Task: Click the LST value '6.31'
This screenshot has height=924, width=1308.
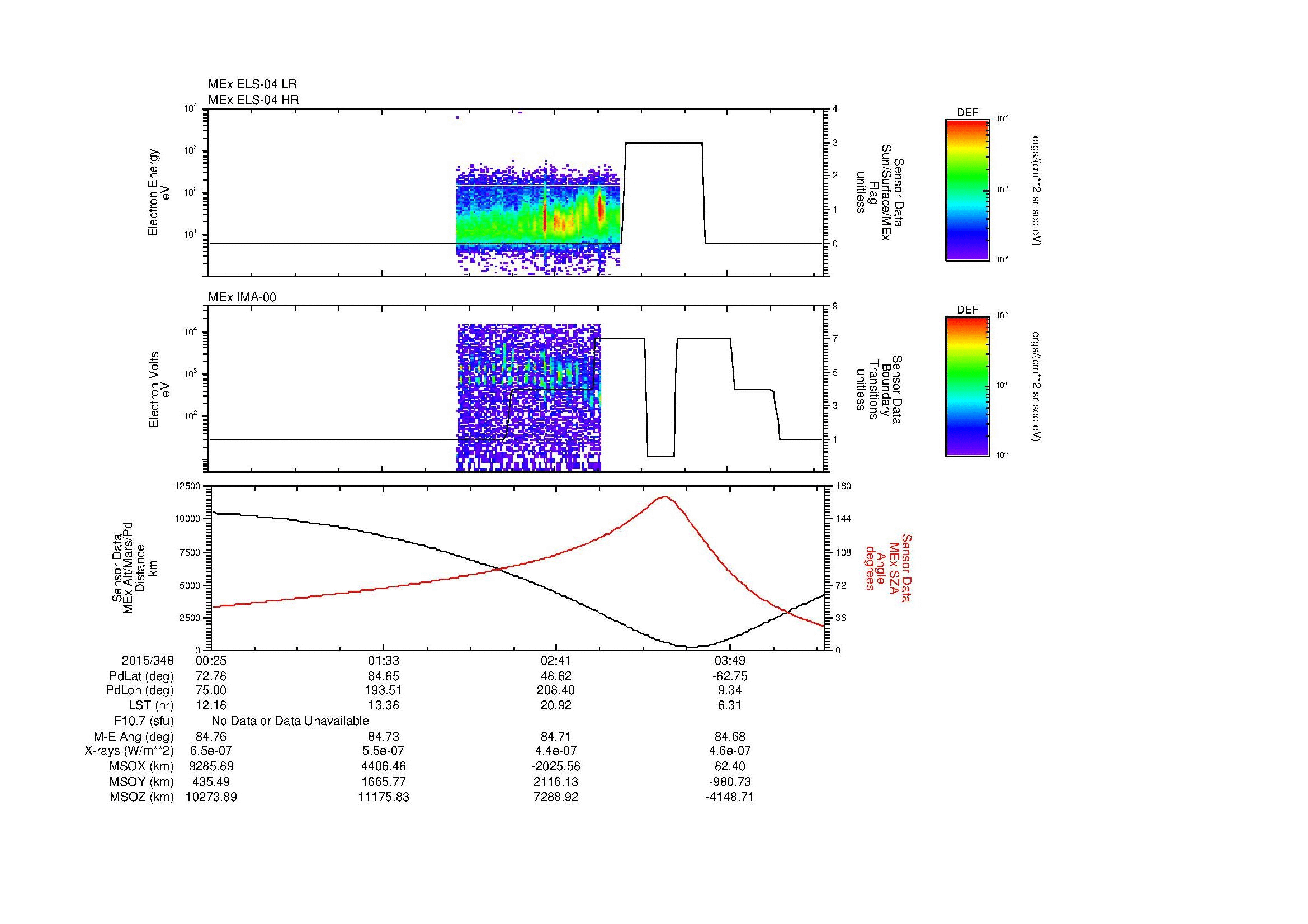Action: point(730,706)
